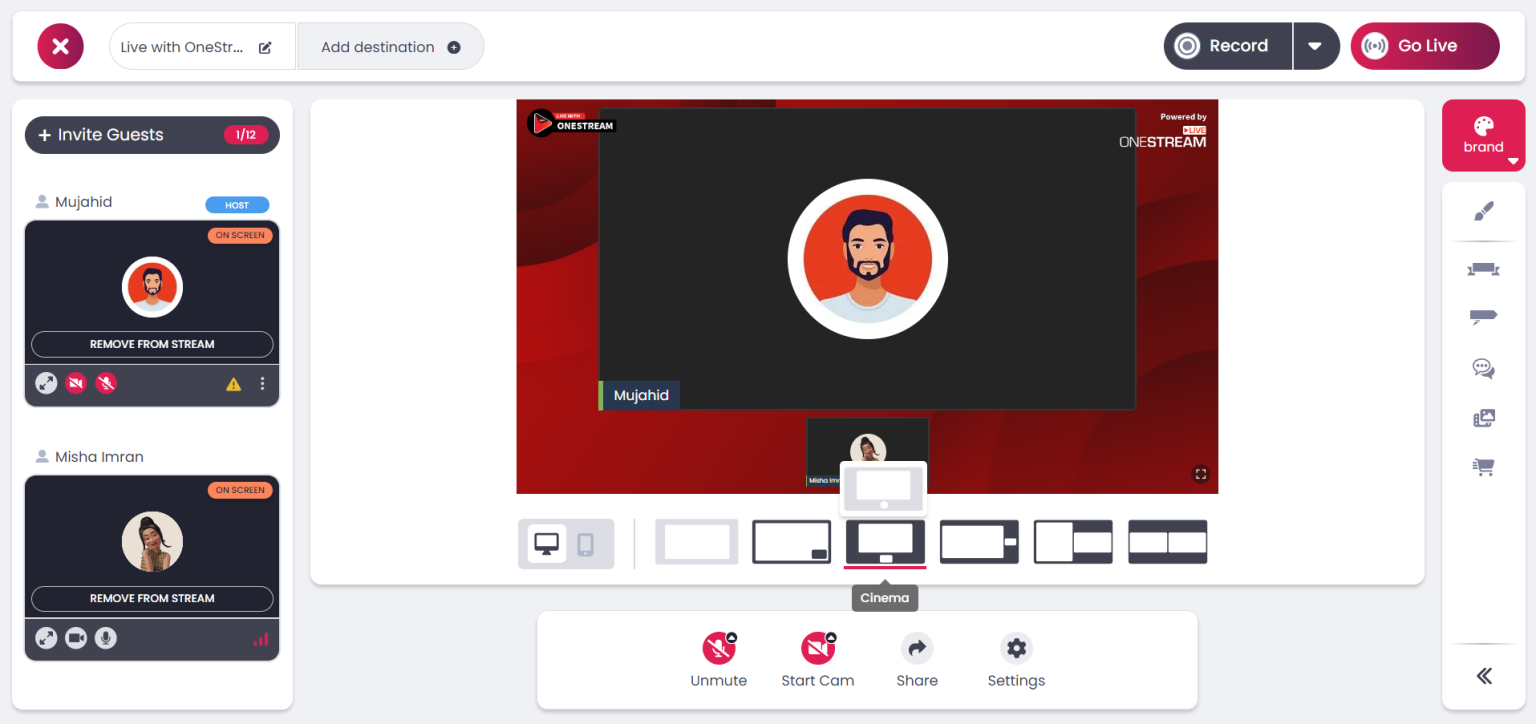The image size is (1536, 724).
Task: Open the comments chat panel
Action: (x=1483, y=368)
